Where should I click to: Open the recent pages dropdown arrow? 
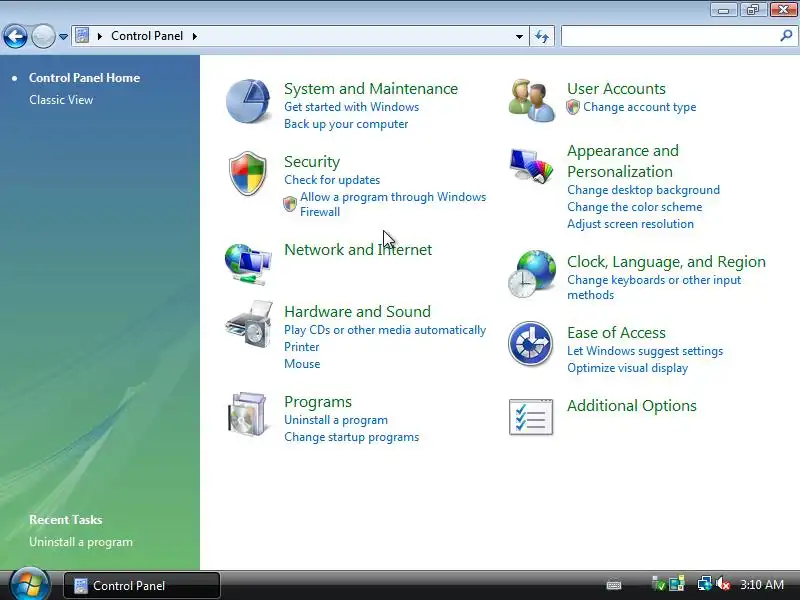(x=63, y=37)
